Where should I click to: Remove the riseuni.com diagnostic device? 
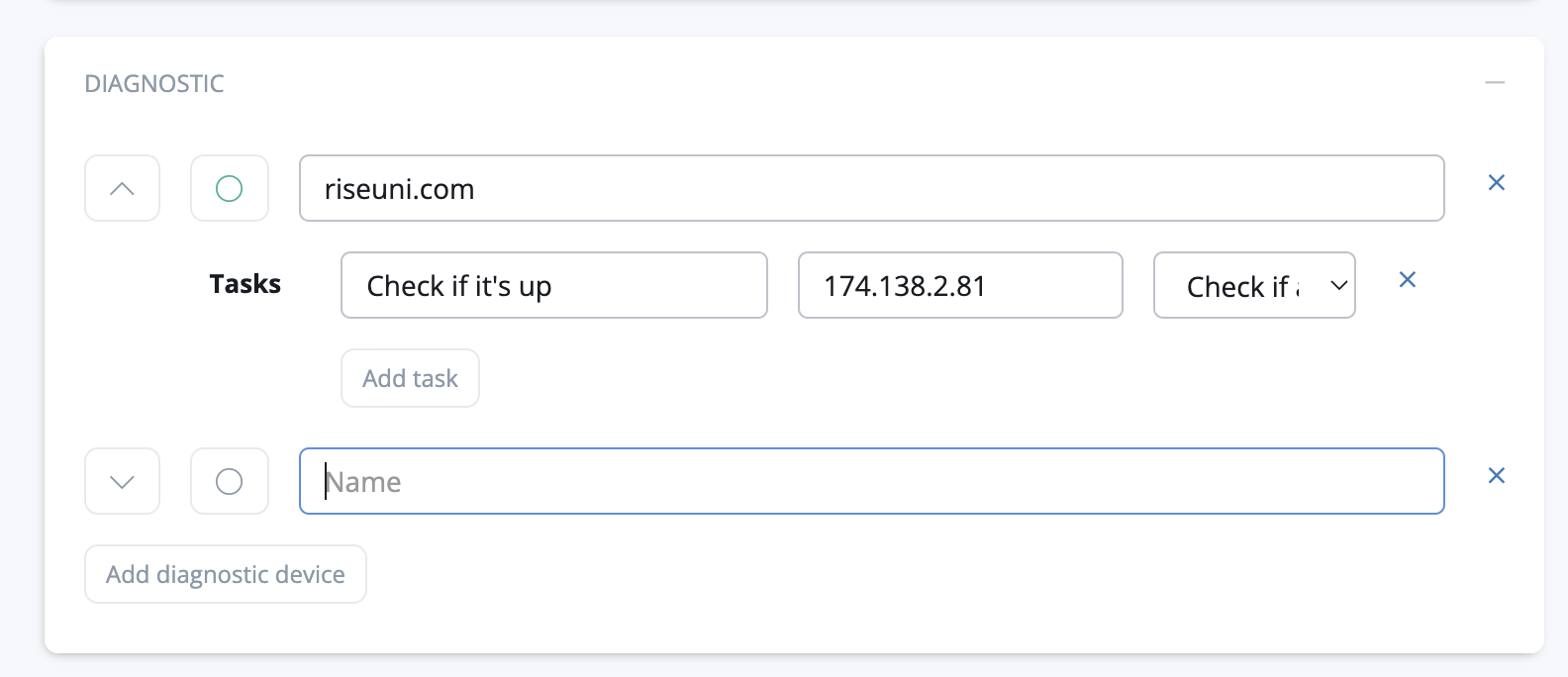click(1497, 182)
